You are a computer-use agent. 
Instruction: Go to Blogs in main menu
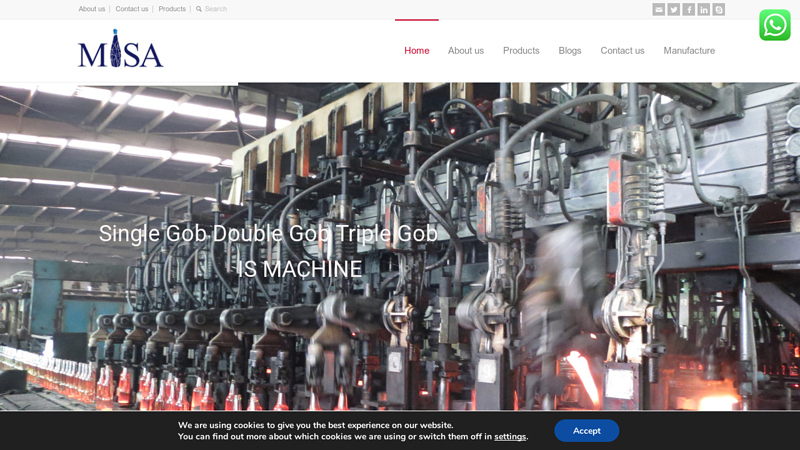tap(570, 51)
